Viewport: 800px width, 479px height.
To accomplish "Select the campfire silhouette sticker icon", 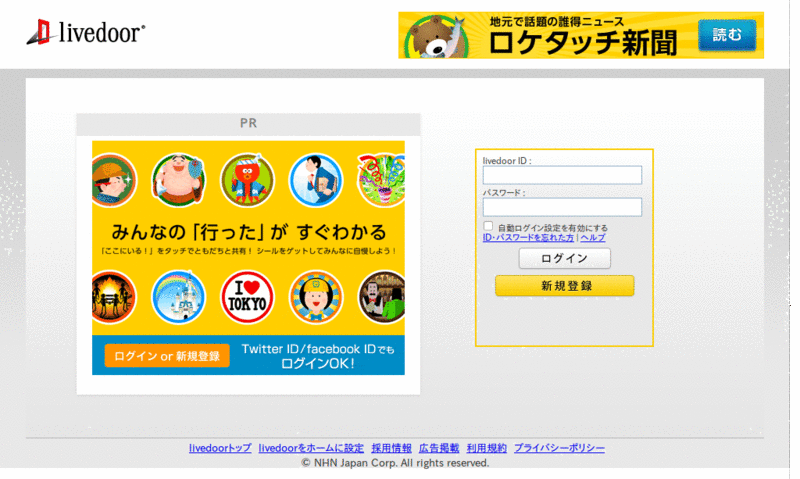I will click(x=114, y=297).
